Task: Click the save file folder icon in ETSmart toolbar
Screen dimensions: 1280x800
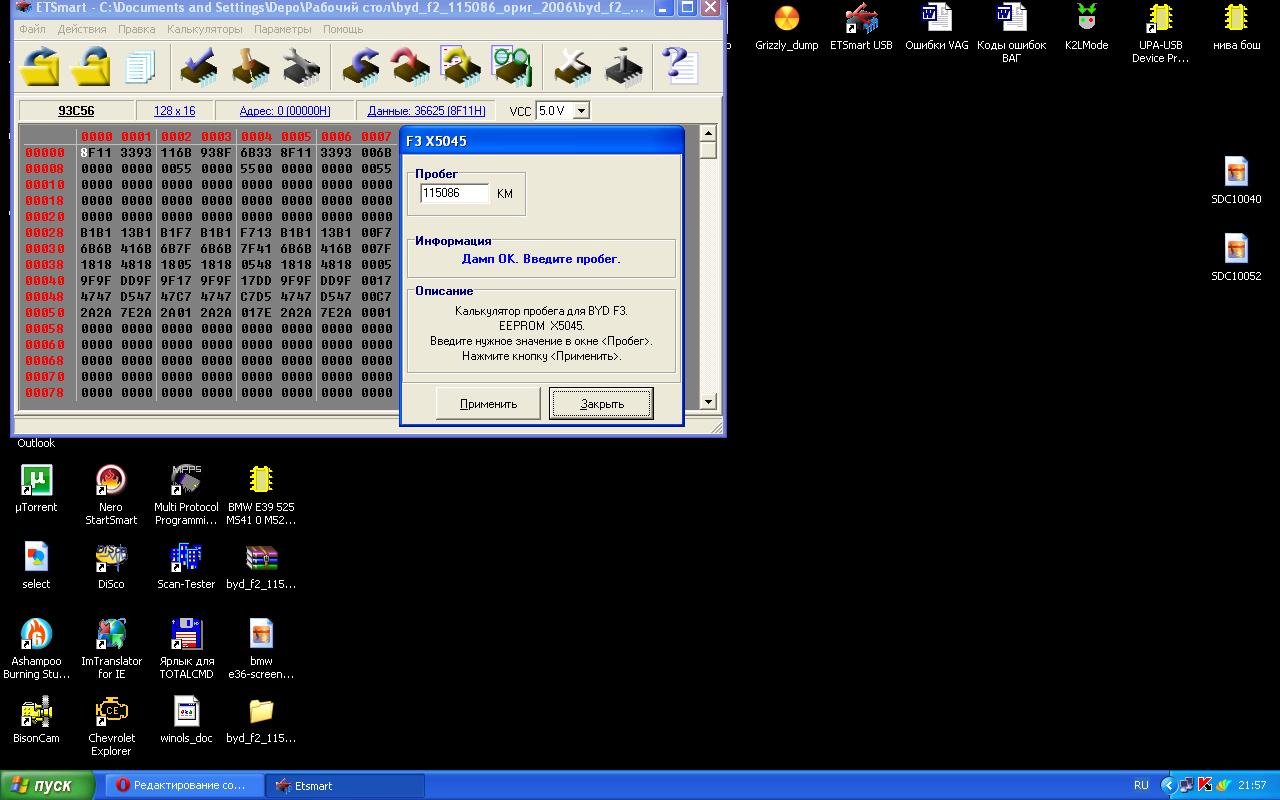Action: [91, 66]
